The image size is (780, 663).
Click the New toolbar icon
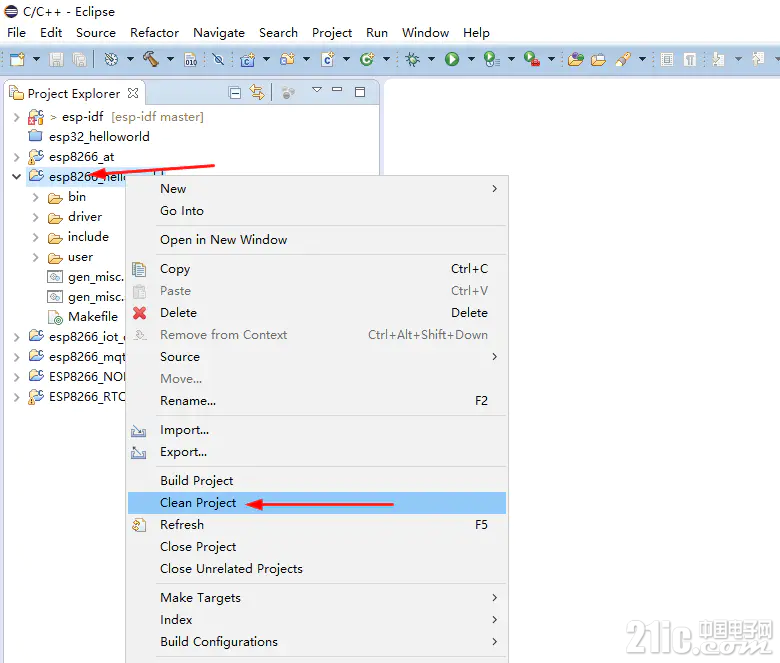click(18, 59)
